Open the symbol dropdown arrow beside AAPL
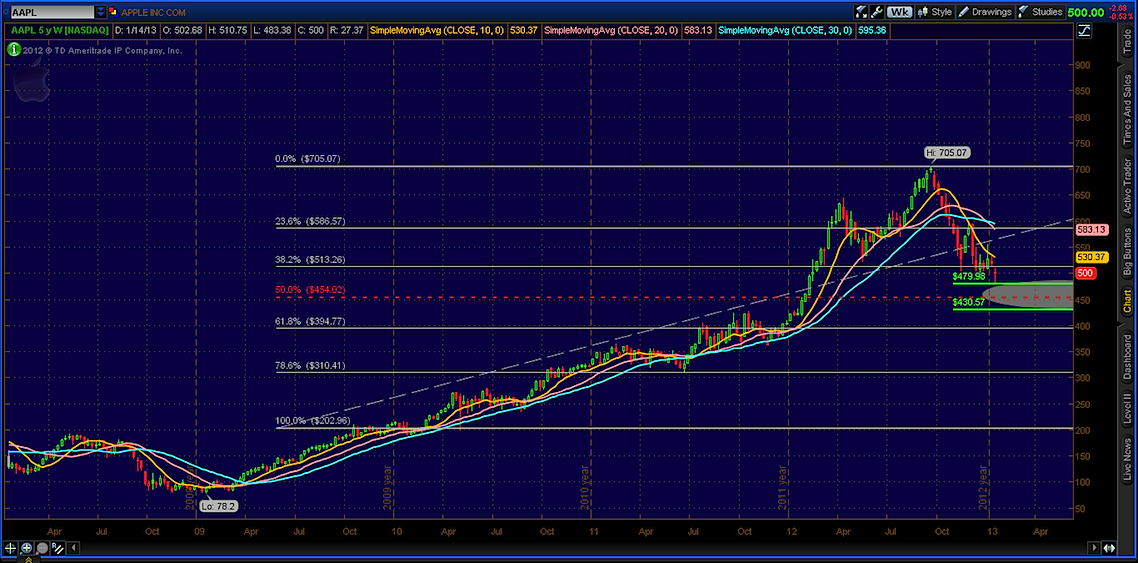 (x=100, y=12)
